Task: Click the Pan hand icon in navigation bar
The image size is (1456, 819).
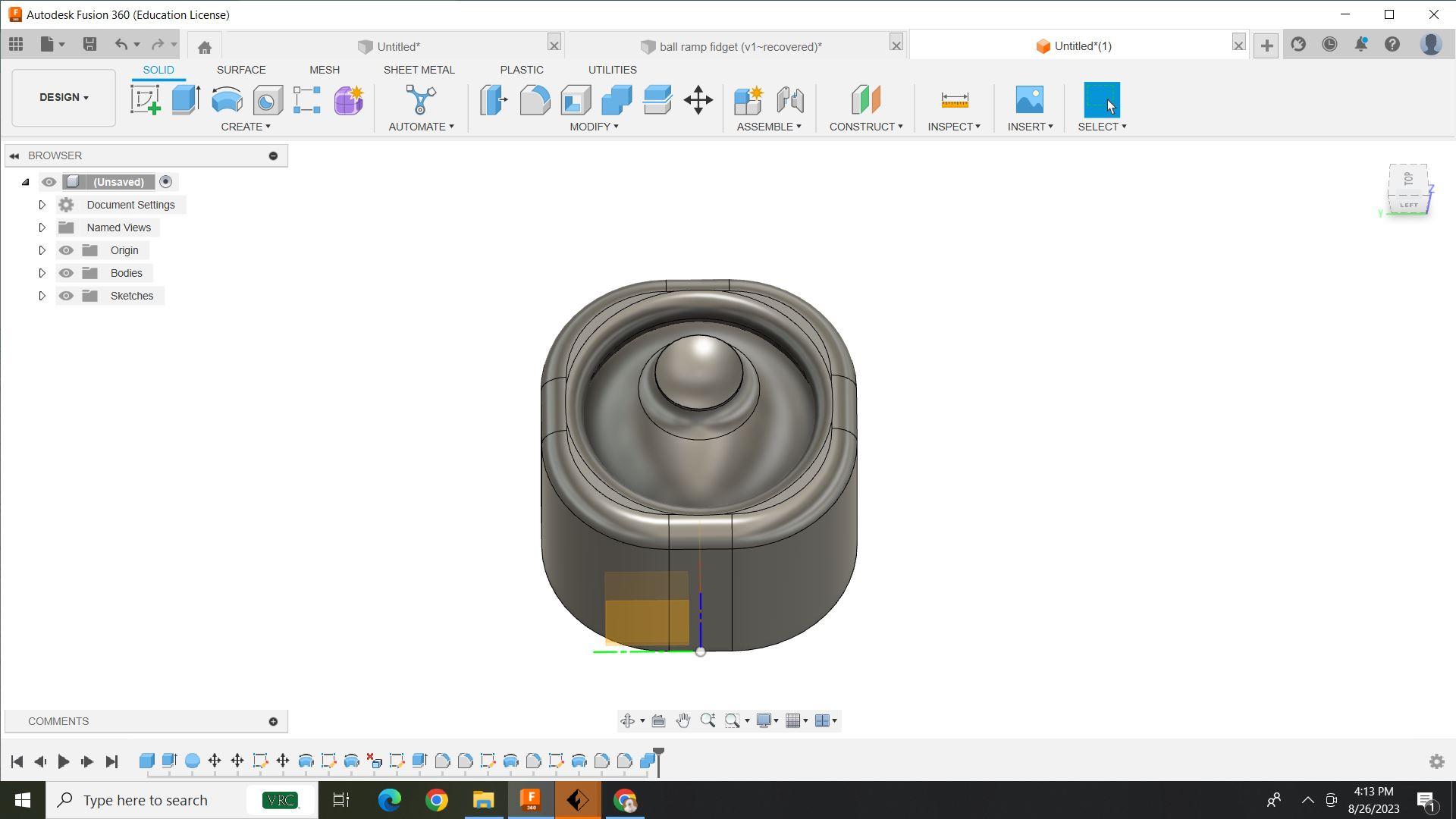Action: coord(682,720)
